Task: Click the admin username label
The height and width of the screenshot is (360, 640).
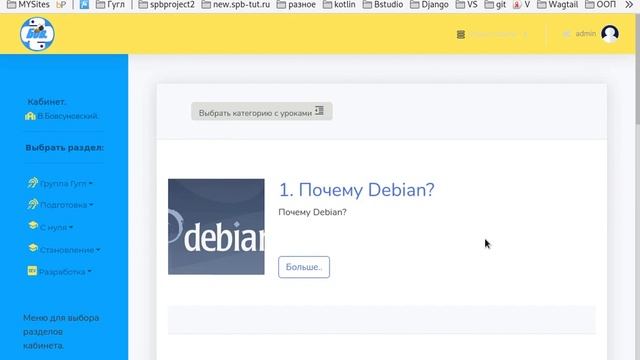Action: click(x=585, y=34)
